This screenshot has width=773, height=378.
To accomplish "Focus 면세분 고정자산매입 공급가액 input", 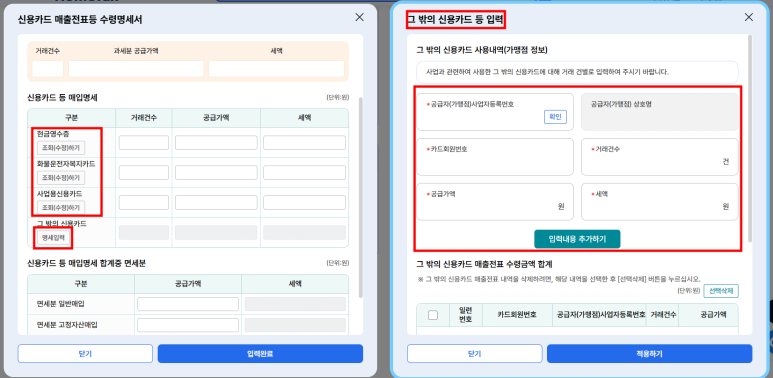I will [x=188, y=325].
